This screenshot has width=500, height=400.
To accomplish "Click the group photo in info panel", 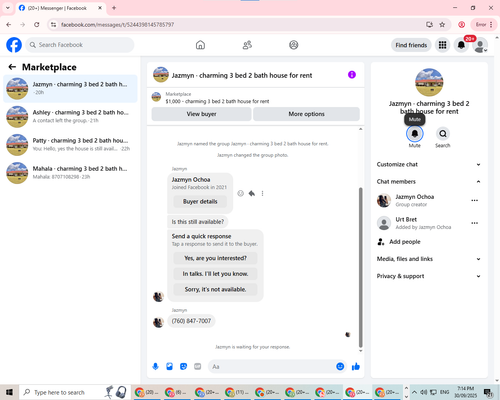I will point(429,82).
